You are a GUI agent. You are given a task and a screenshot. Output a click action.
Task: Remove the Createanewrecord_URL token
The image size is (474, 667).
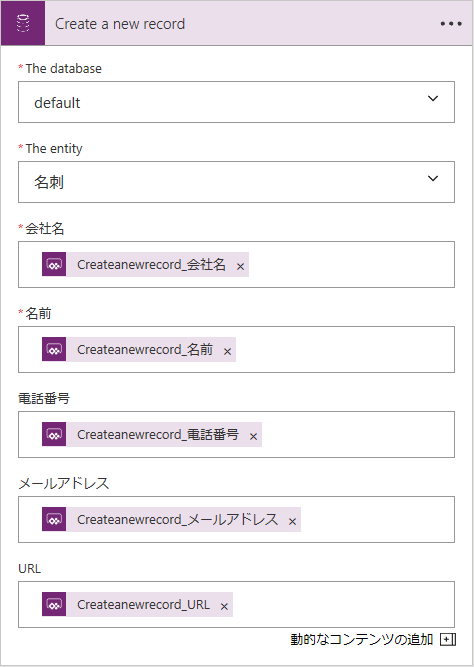[x=224, y=607]
